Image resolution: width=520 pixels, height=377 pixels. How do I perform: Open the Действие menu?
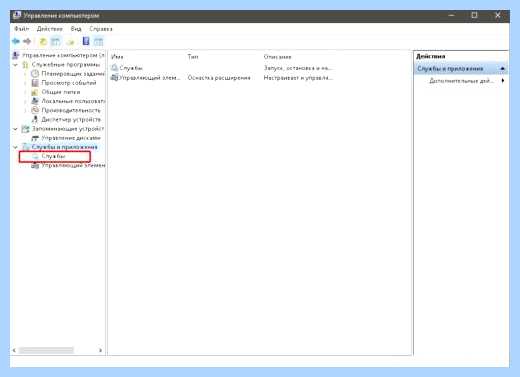point(50,29)
